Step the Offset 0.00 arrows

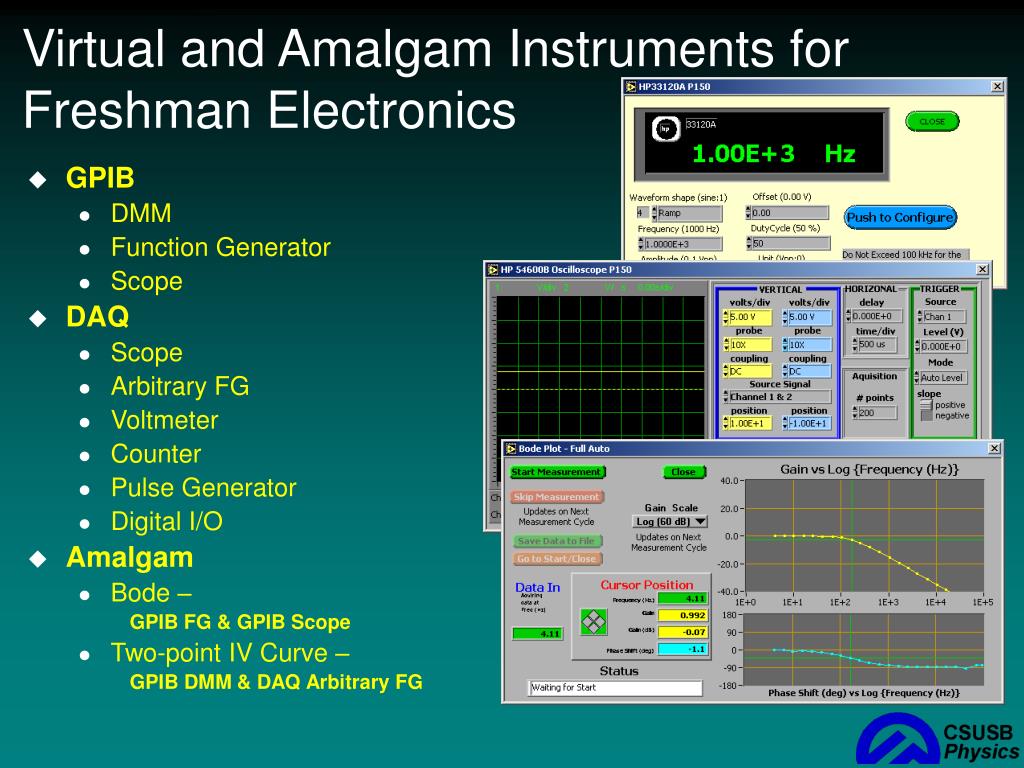pos(748,213)
